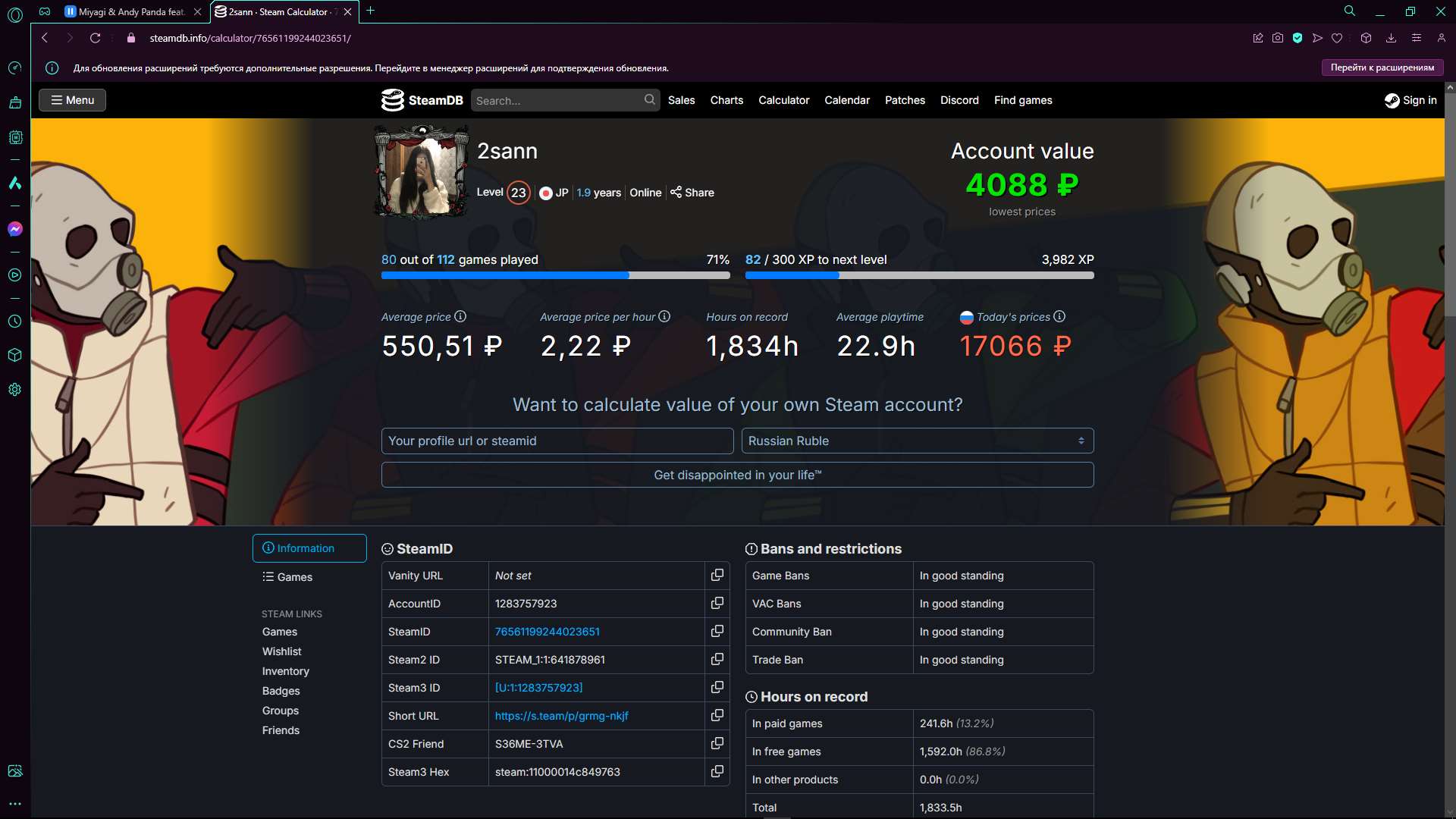This screenshot has width=1456, height=819.
Task: Open the s.team short URL link
Action: pyautogui.click(x=561, y=716)
